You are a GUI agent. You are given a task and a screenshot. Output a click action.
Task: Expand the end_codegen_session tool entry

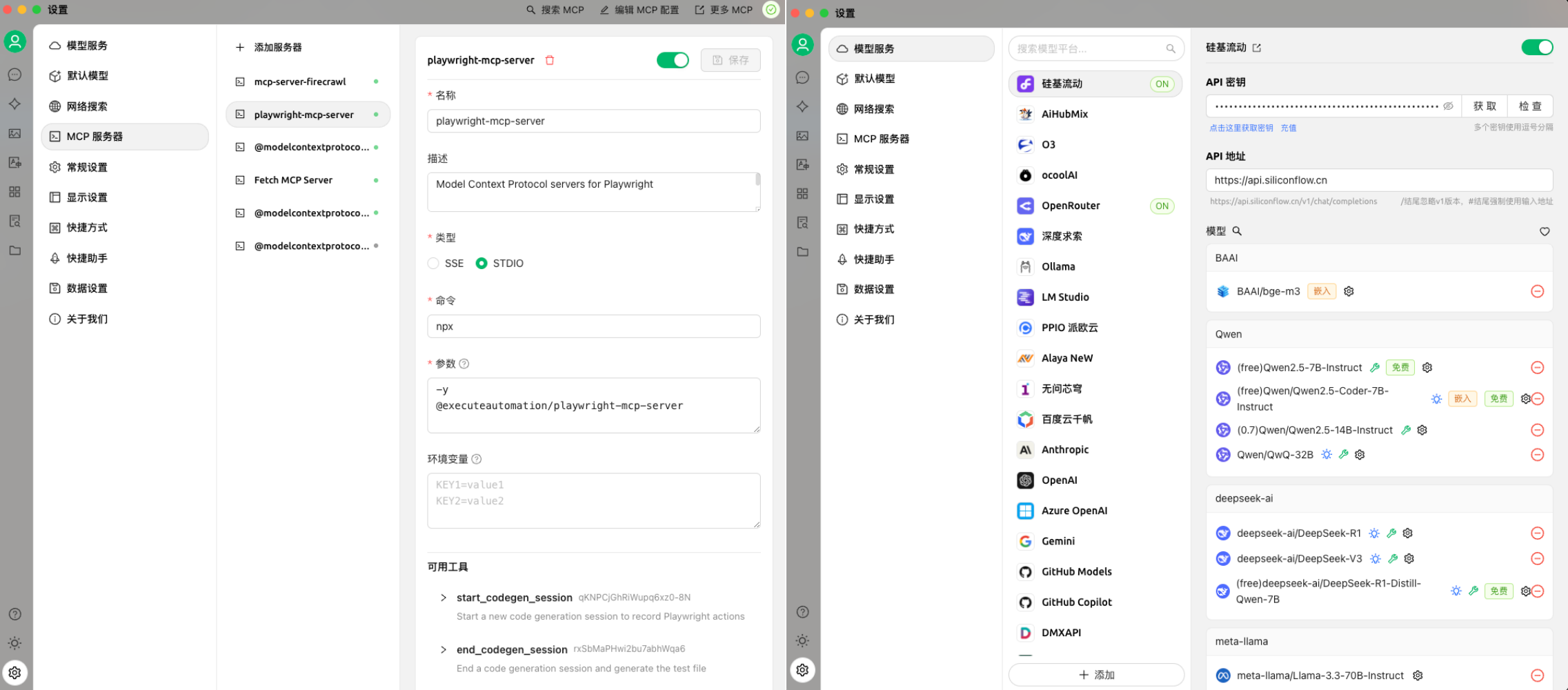(x=444, y=649)
